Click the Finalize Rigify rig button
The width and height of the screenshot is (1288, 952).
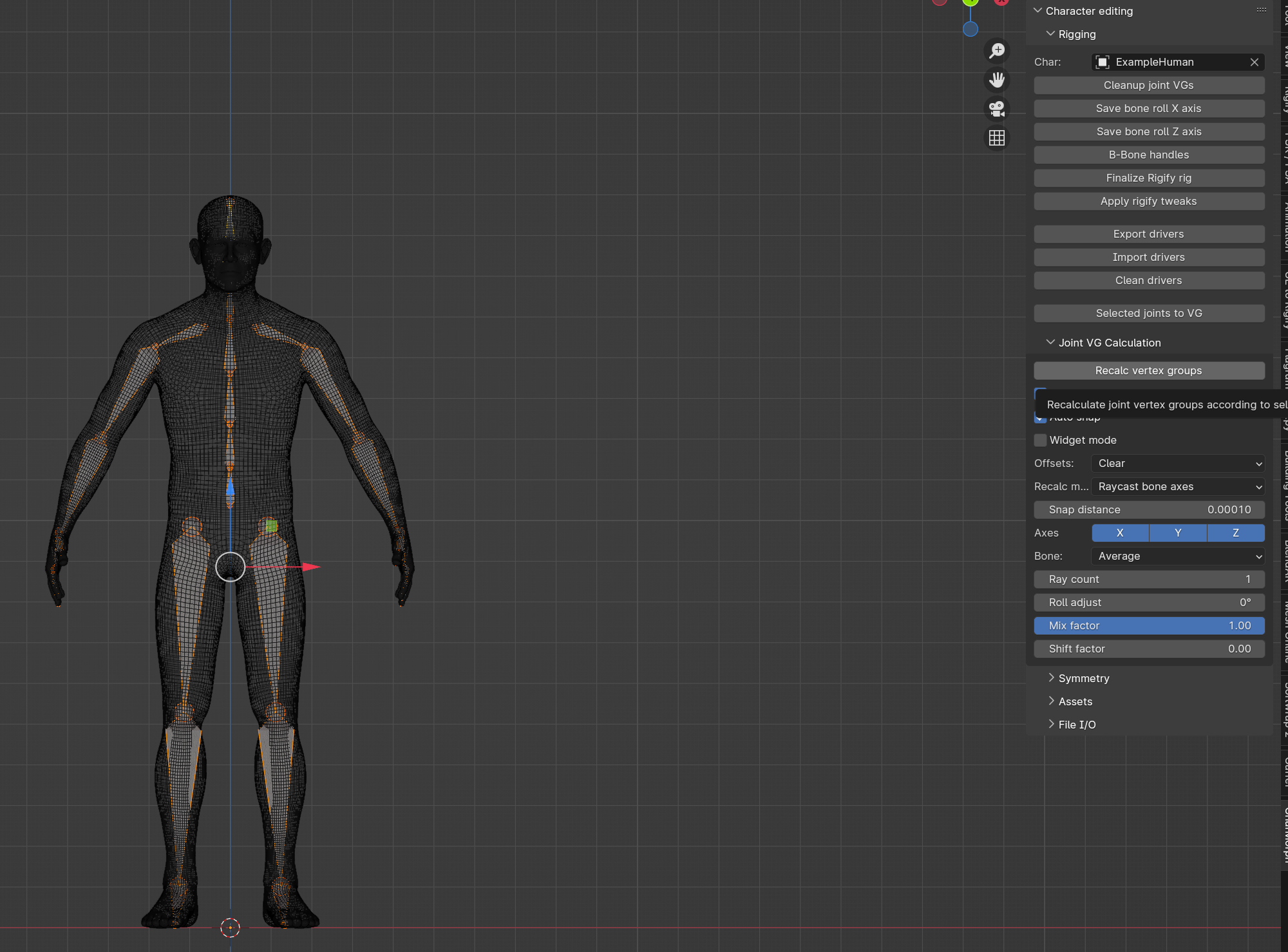[1148, 177]
